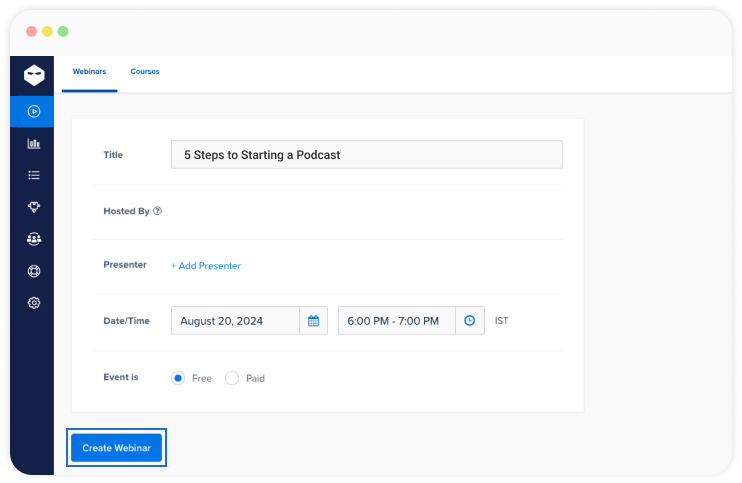742x483 pixels.
Task: Click the hexagon logo in the sidebar
Action: 34,75
